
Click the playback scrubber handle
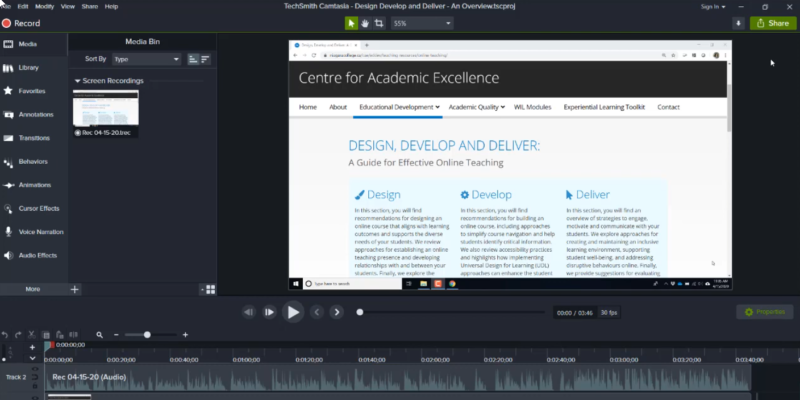click(360, 312)
